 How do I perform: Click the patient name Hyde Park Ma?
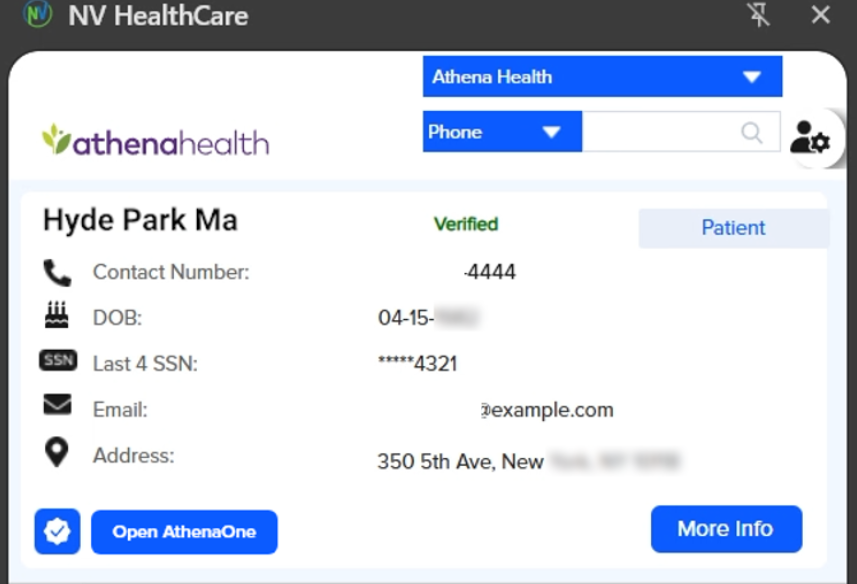[140, 220]
